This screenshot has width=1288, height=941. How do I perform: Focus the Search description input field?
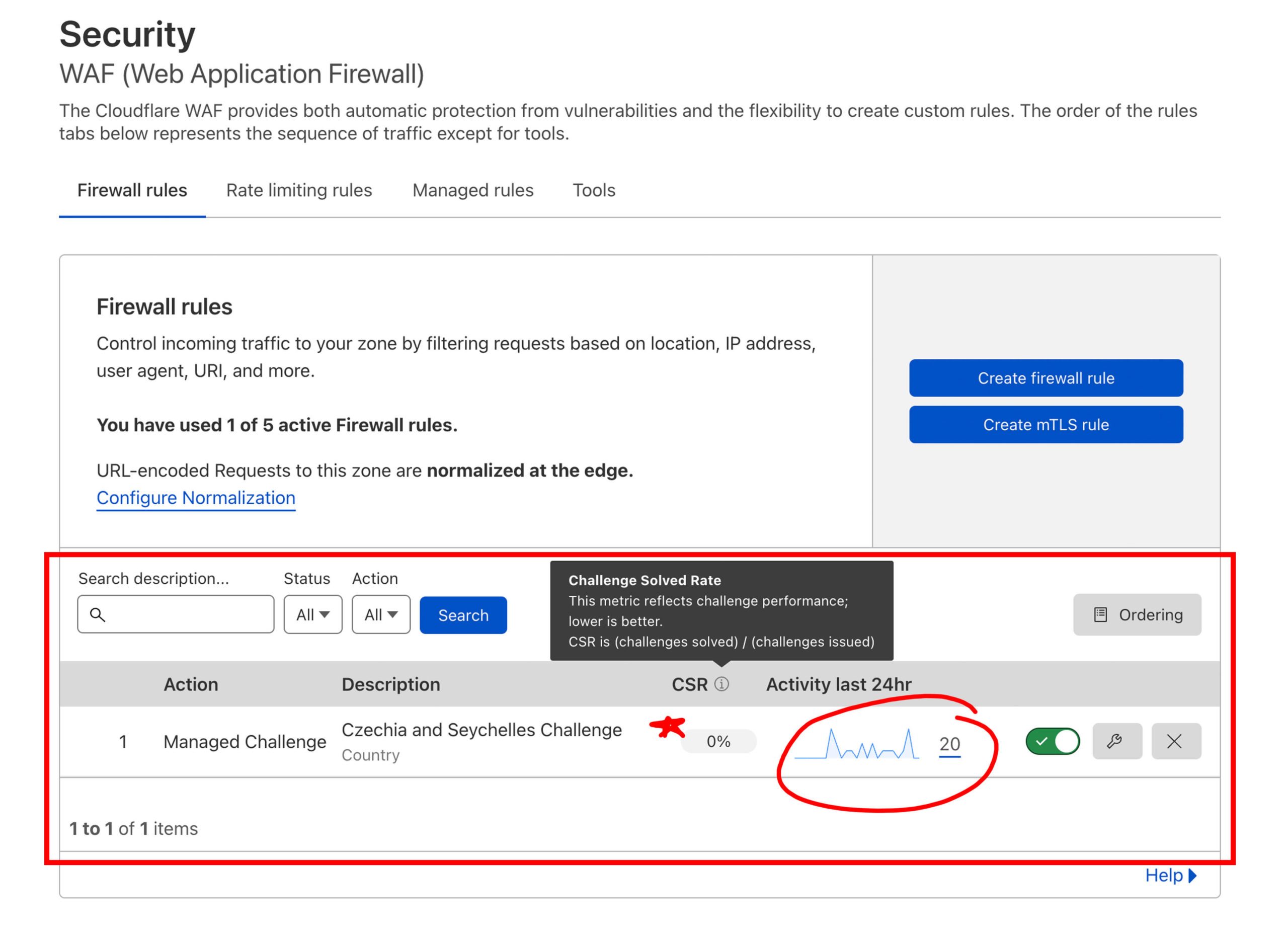[x=176, y=614]
